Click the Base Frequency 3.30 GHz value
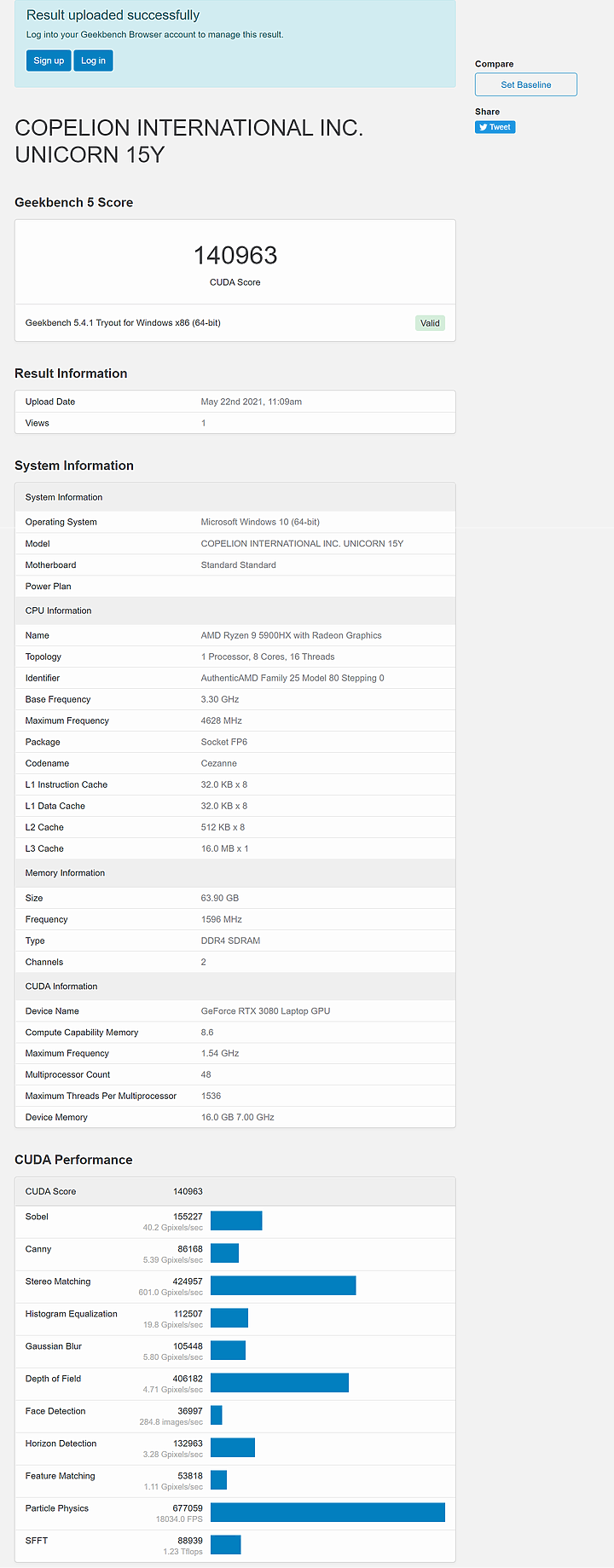Image resolution: width=614 pixels, height=1568 pixels. click(x=220, y=699)
